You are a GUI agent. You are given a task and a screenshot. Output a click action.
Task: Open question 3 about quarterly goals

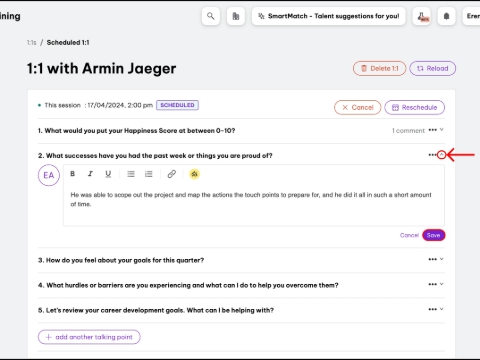pyautogui.click(x=121, y=260)
